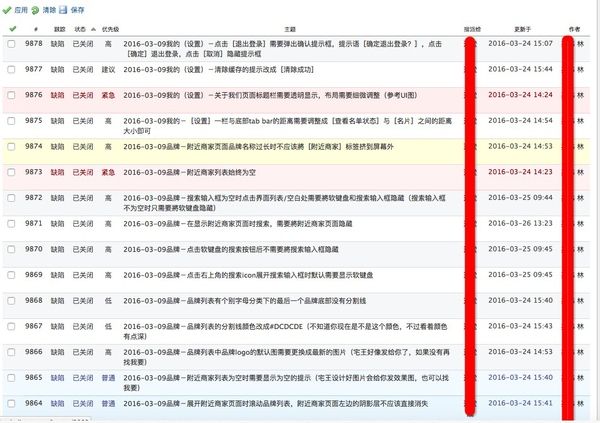Click the date 2016-03-24 15:41
Viewport: 600px width, 423px height.
[x=520, y=403]
